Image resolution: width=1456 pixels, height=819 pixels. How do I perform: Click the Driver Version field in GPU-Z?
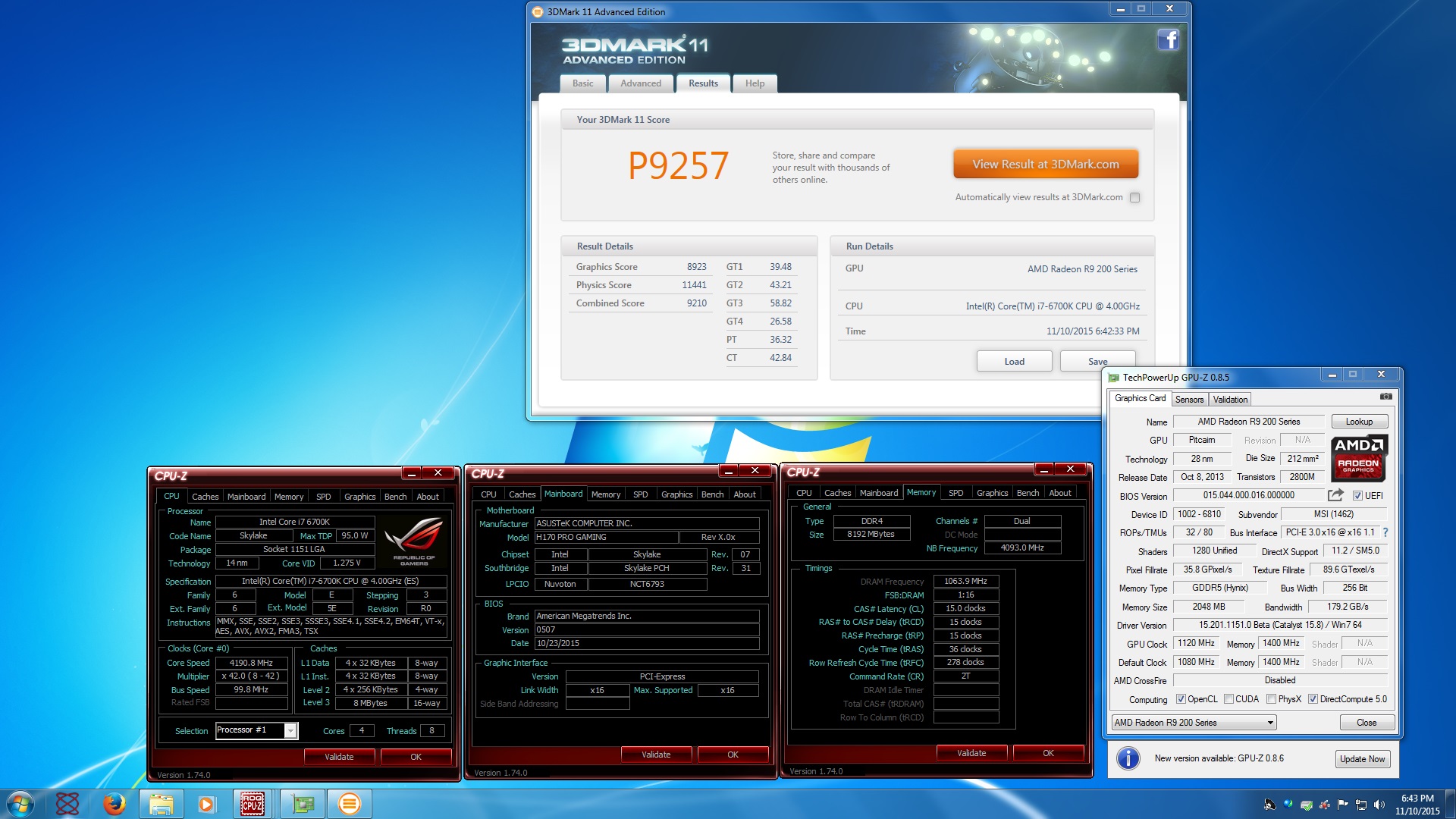[x=1280, y=625]
